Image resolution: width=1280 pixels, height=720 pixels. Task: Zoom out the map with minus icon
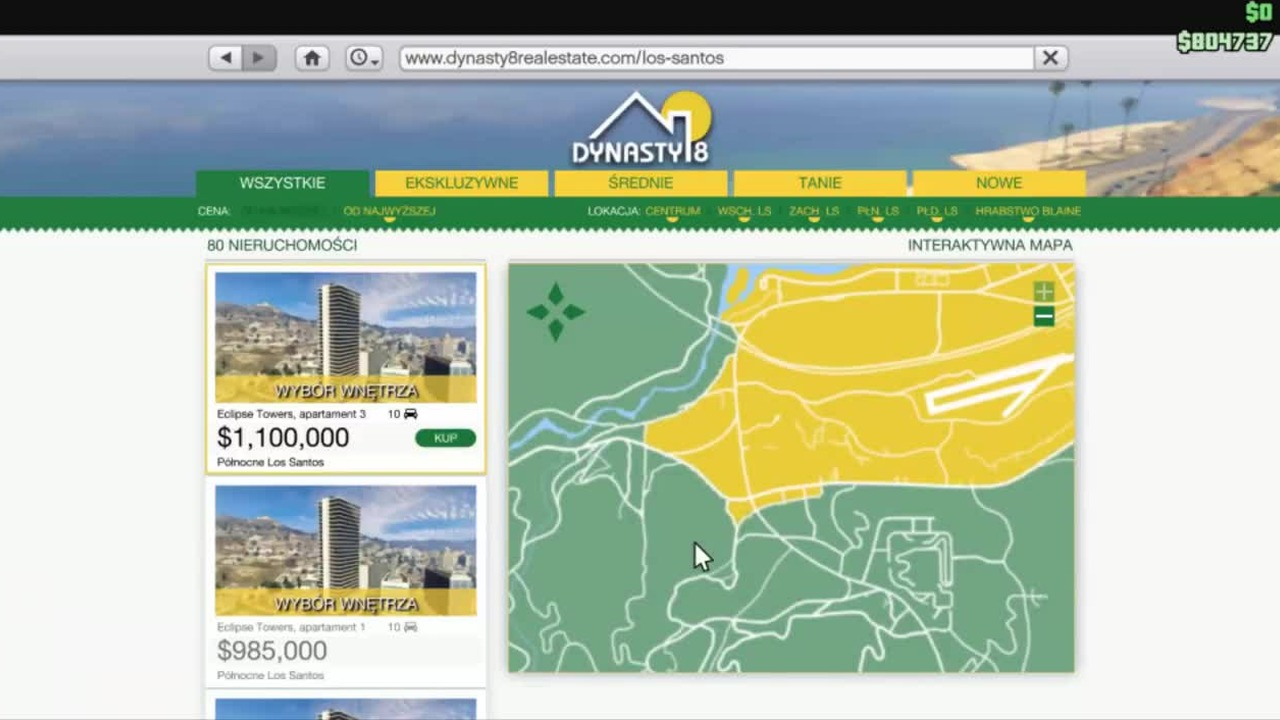(x=1044, y=317)
